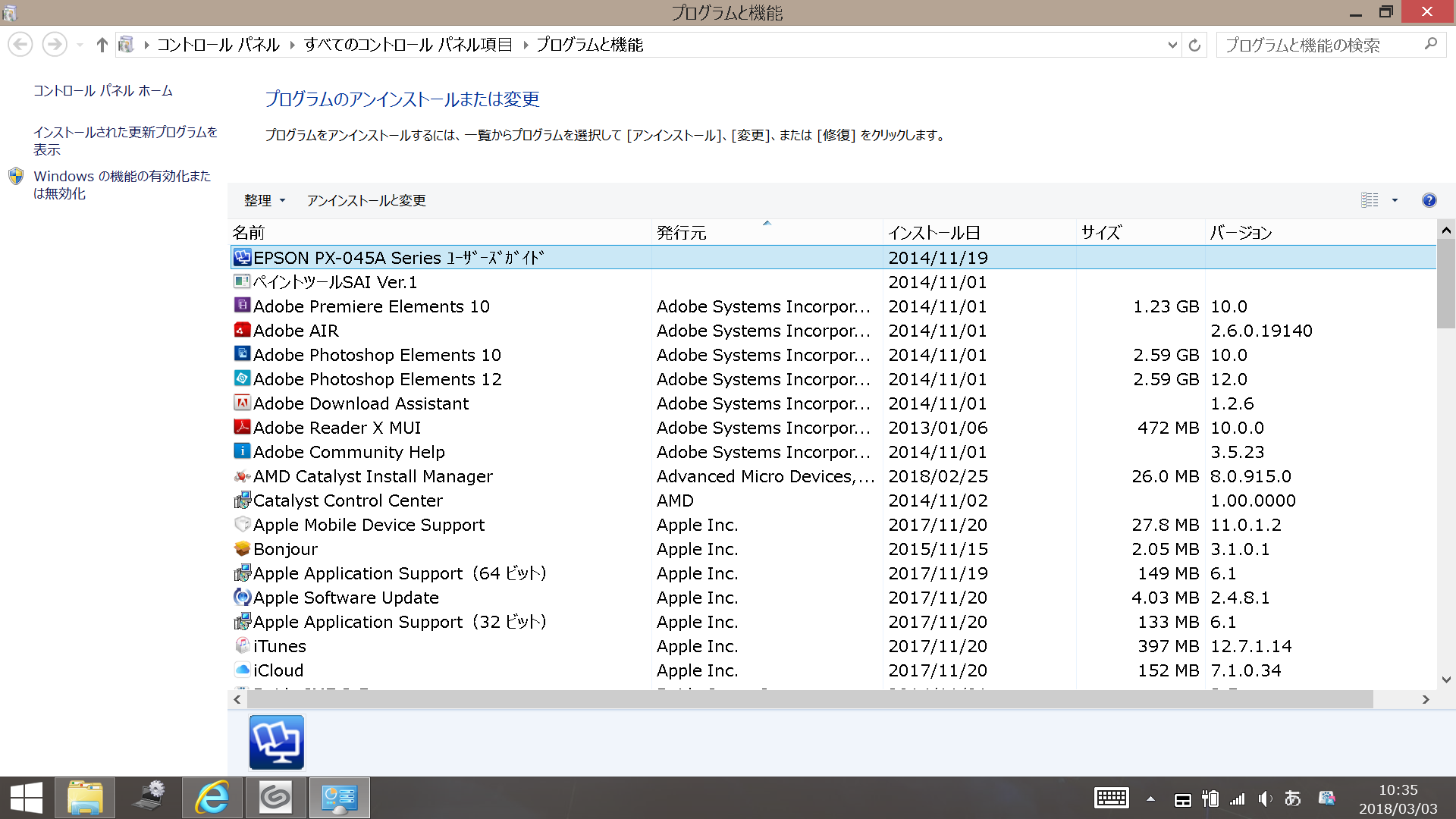1456x819 pixels.
Task: Open Internet Explorer from the taskbar
Action: coord(212,798)
